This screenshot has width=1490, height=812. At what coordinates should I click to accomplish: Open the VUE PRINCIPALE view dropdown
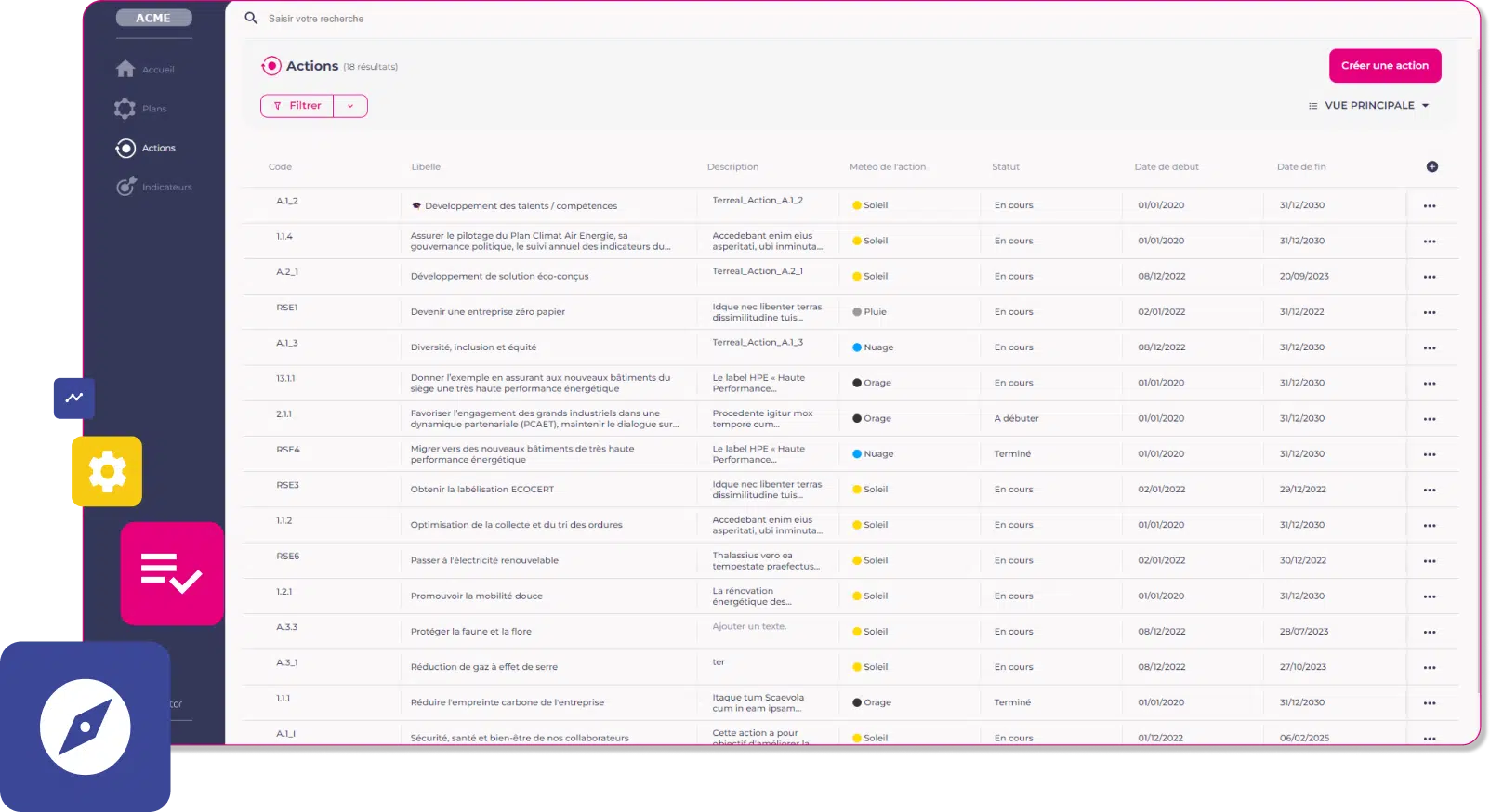point(1368,105)
